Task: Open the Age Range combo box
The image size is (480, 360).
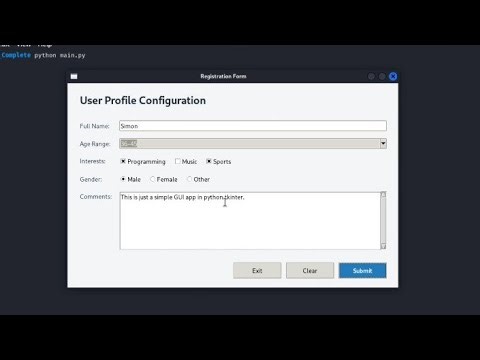Action: point(253,144)
